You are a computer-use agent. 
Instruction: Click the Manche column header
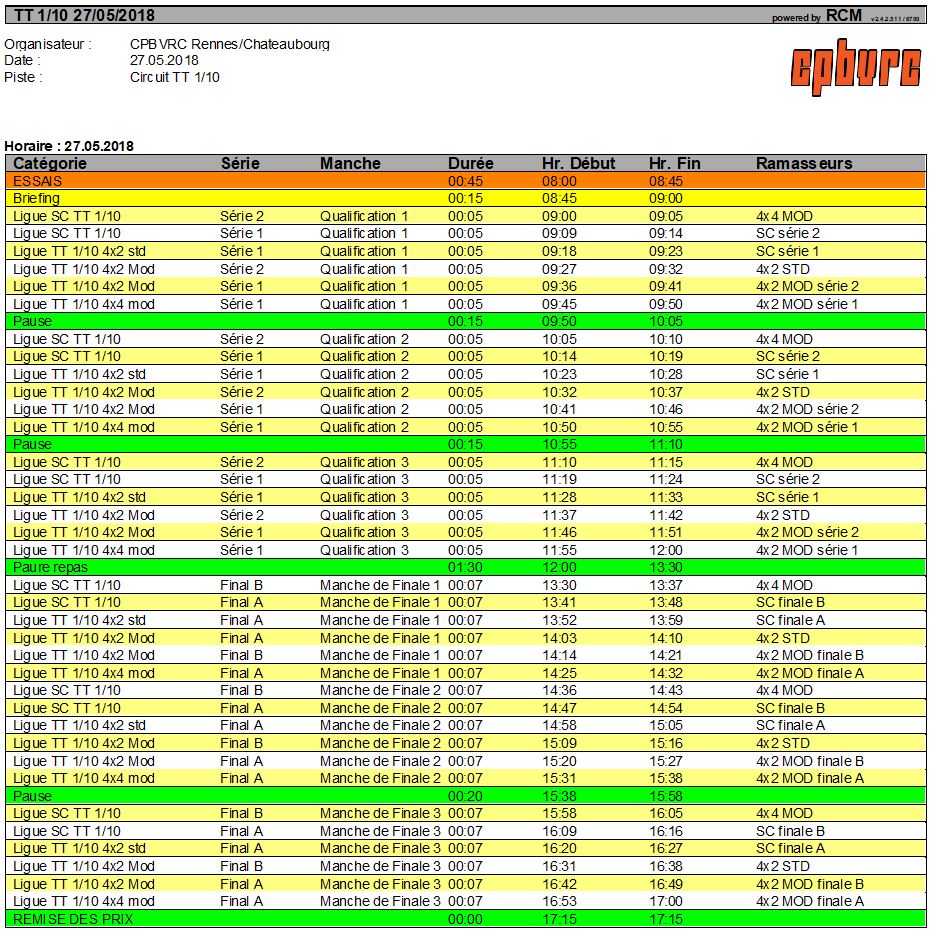coord(350,163)
